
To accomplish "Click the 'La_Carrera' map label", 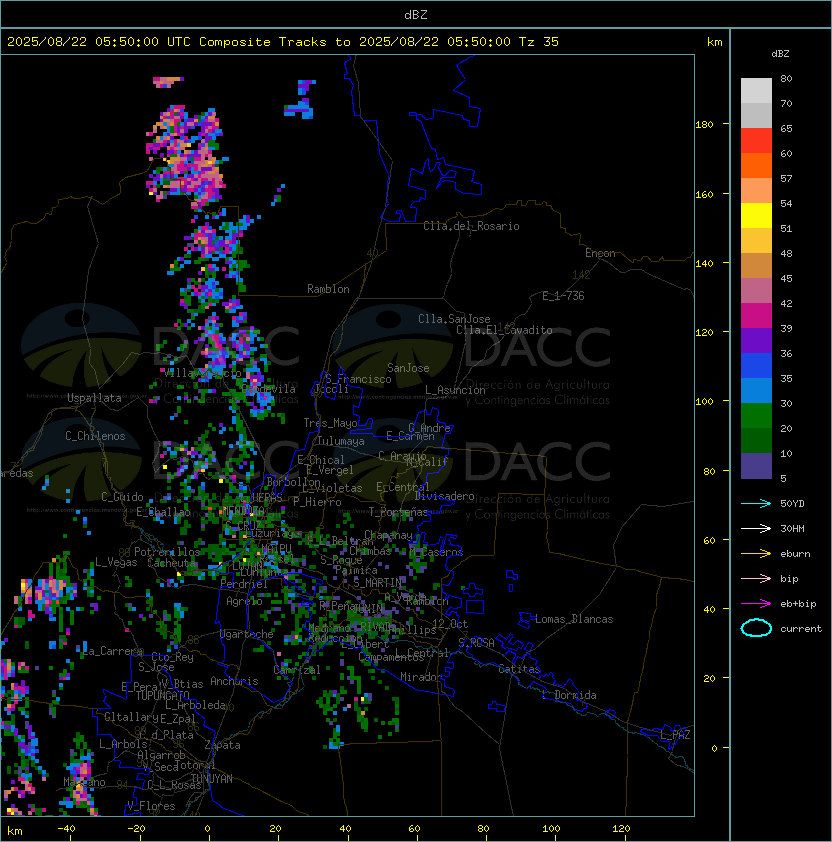I will (x=113, y=651).
